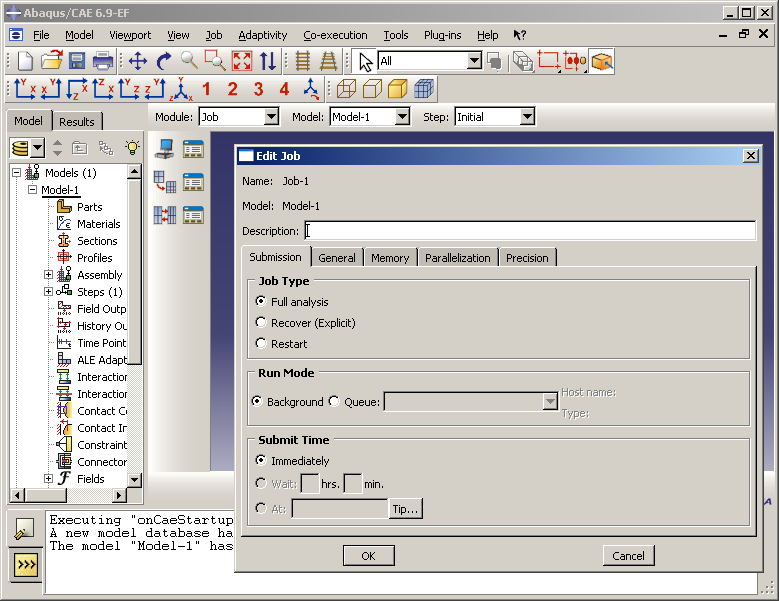The image size is (779, 601).
Task: Select Immediately submit time
Action: point(261,460)
